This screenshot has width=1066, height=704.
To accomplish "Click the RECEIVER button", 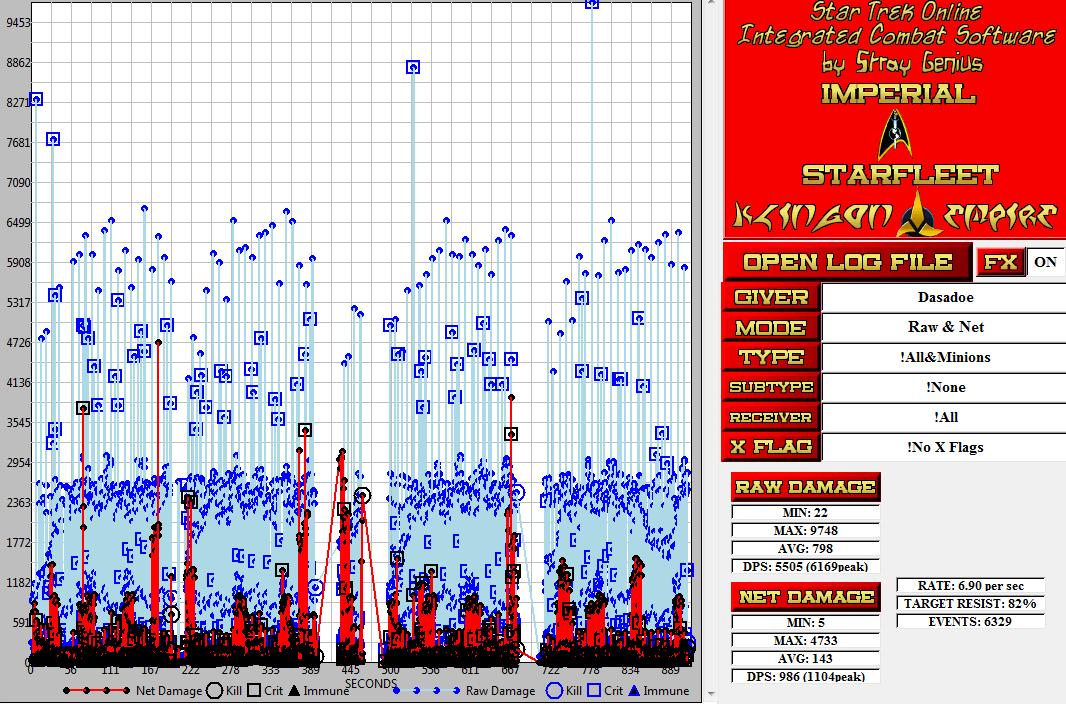I will 771,417.
